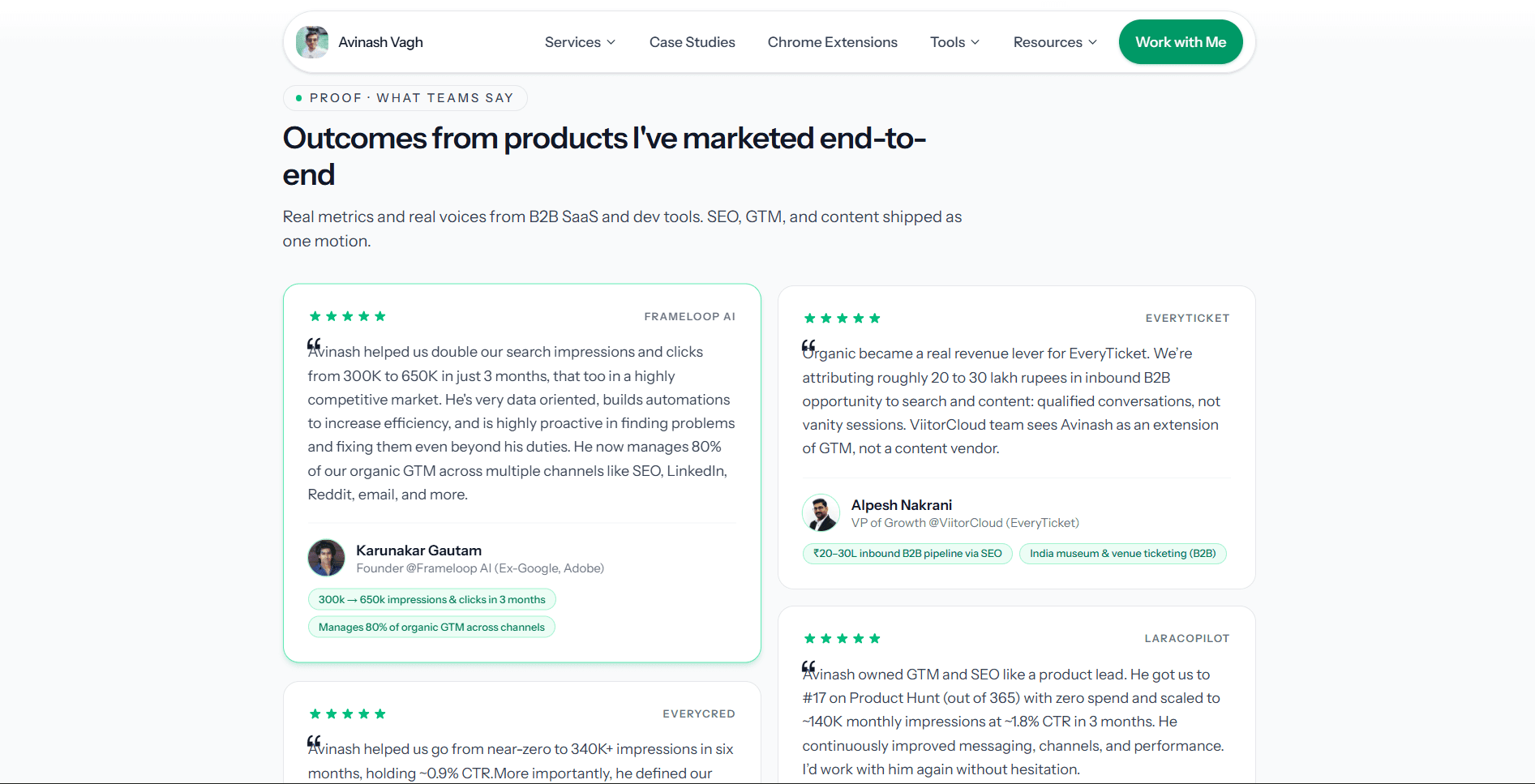Open the Avinash Vagh home link text
The width and height of the screenshot is (1535, 784).
click(380, 42)
